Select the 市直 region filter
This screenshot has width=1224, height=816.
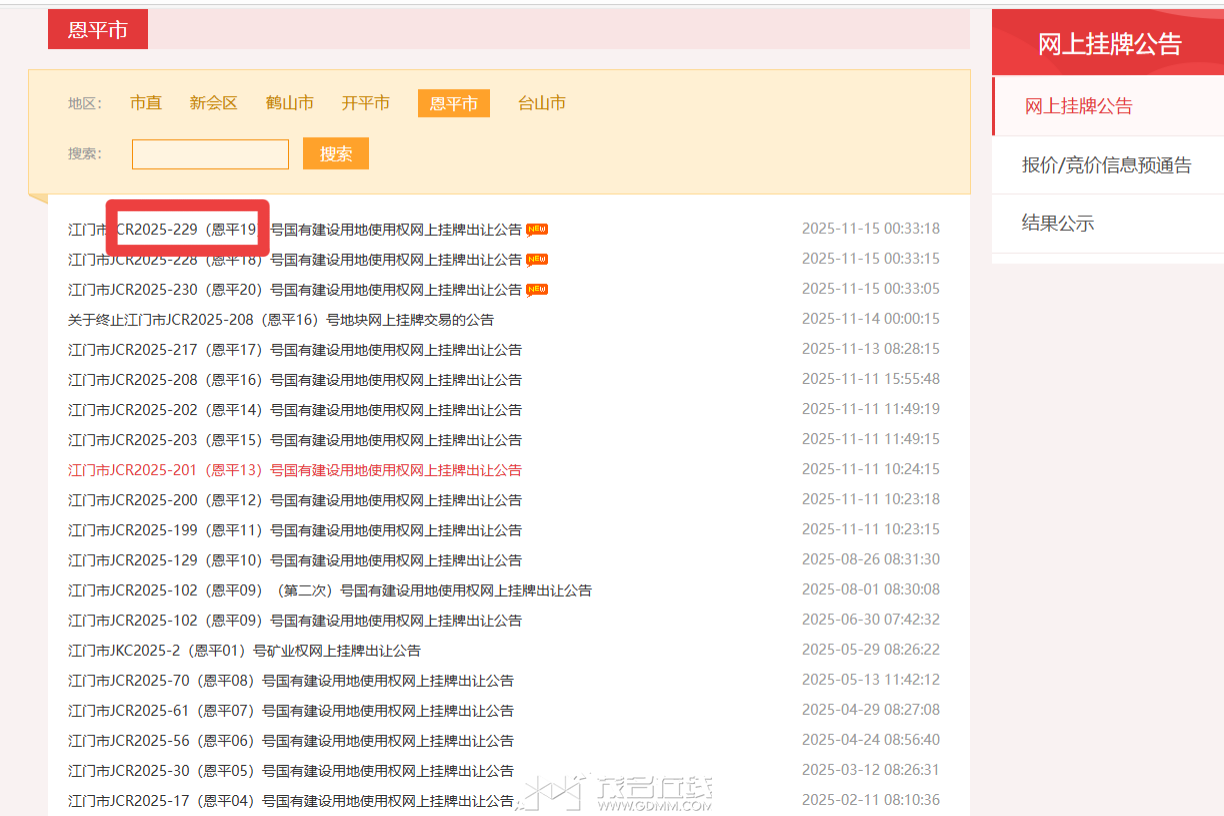point(146,102)
